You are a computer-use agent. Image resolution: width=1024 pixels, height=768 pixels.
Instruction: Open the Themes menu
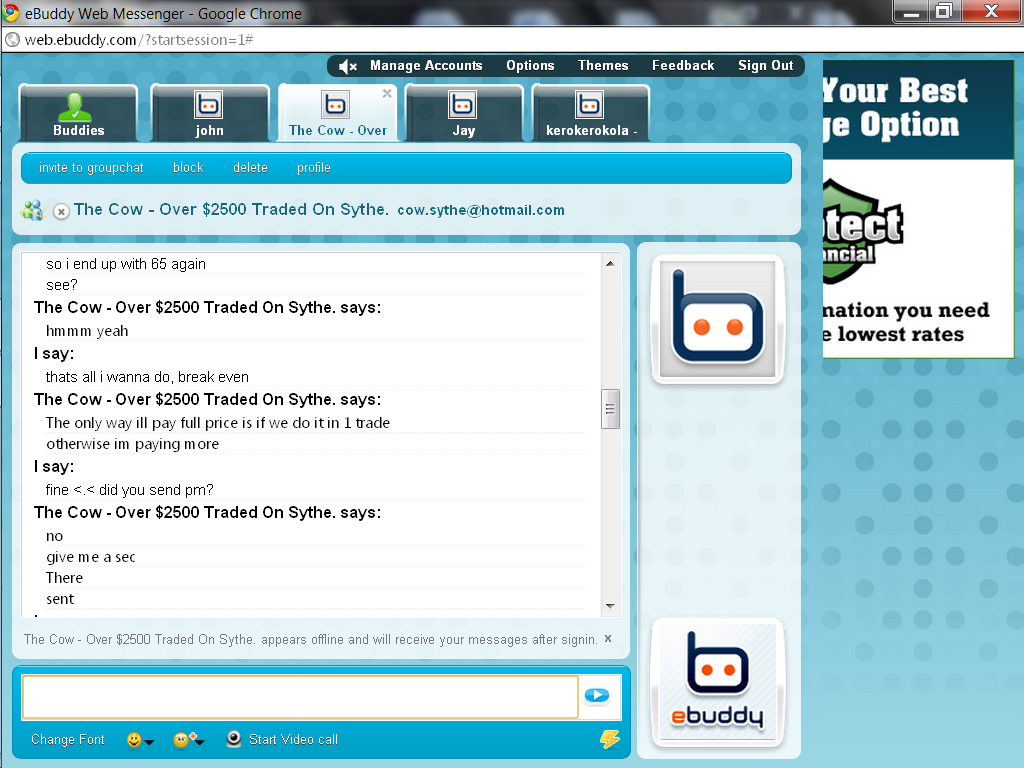click(603, 65)
